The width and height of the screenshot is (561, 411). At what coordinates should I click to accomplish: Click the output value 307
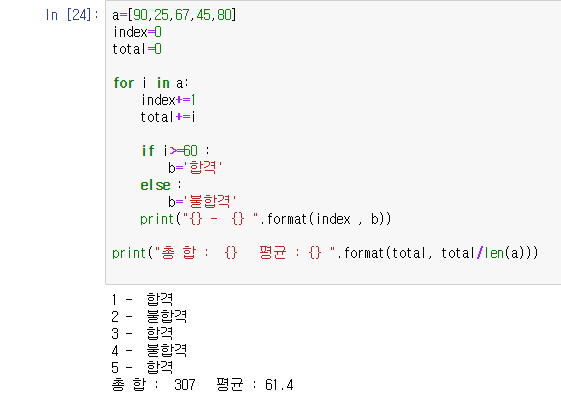click(185, 385)
